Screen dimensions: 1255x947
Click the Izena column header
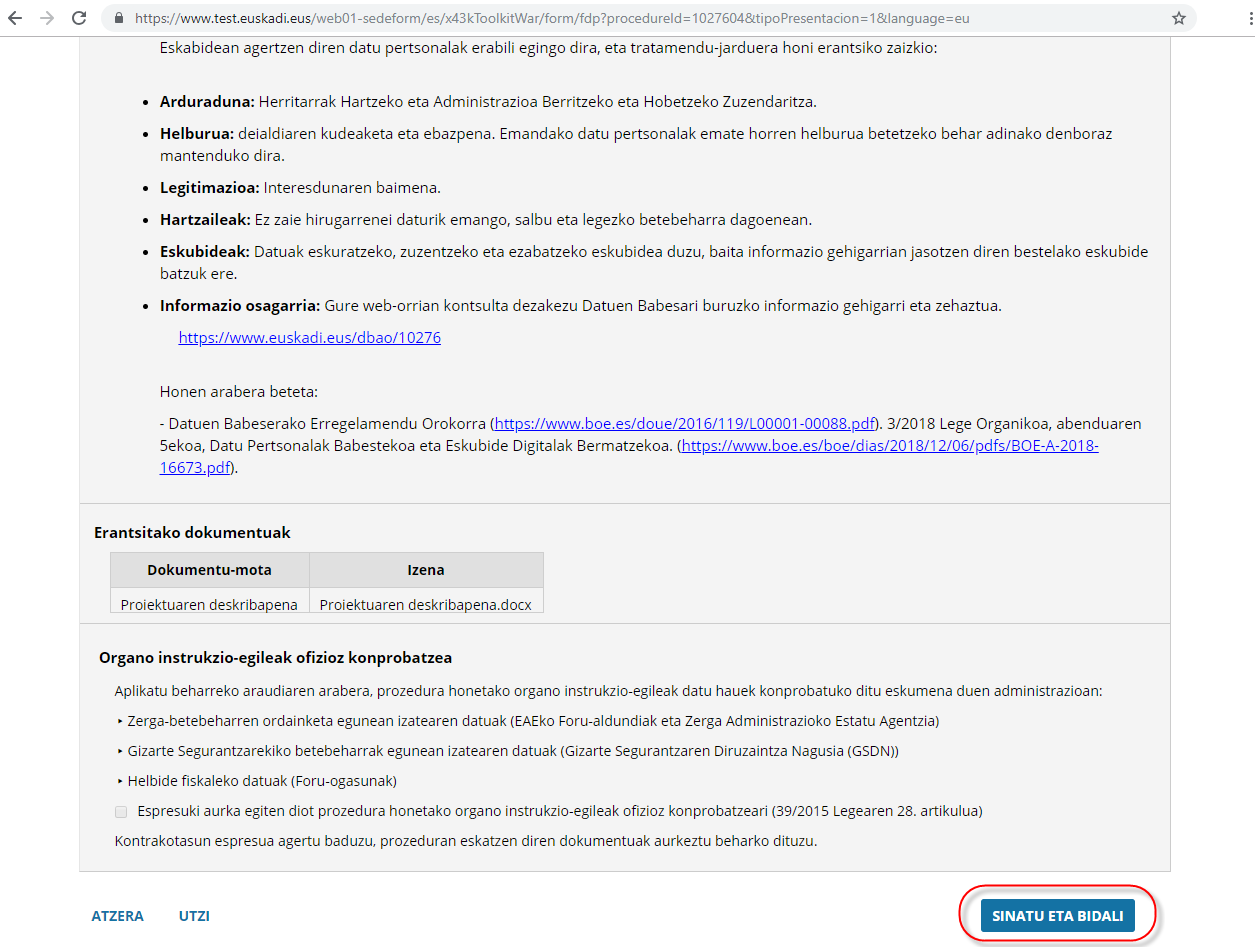426,570
